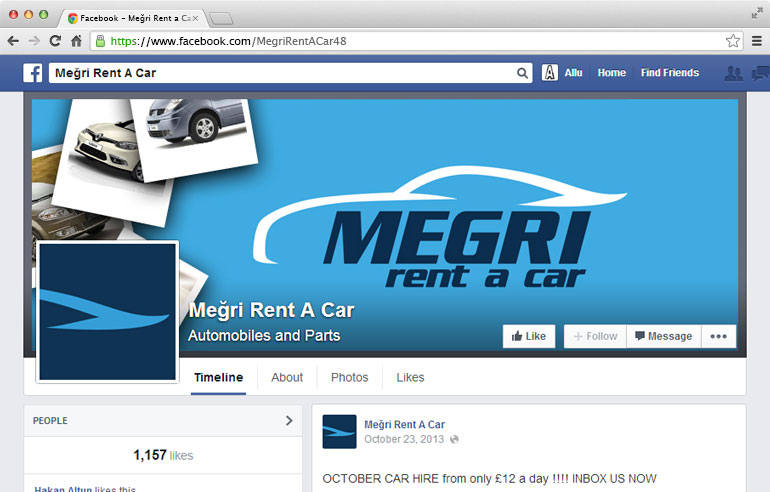Close the Facebook browser tab
The image size is (770, 492).
pos(195,18)
